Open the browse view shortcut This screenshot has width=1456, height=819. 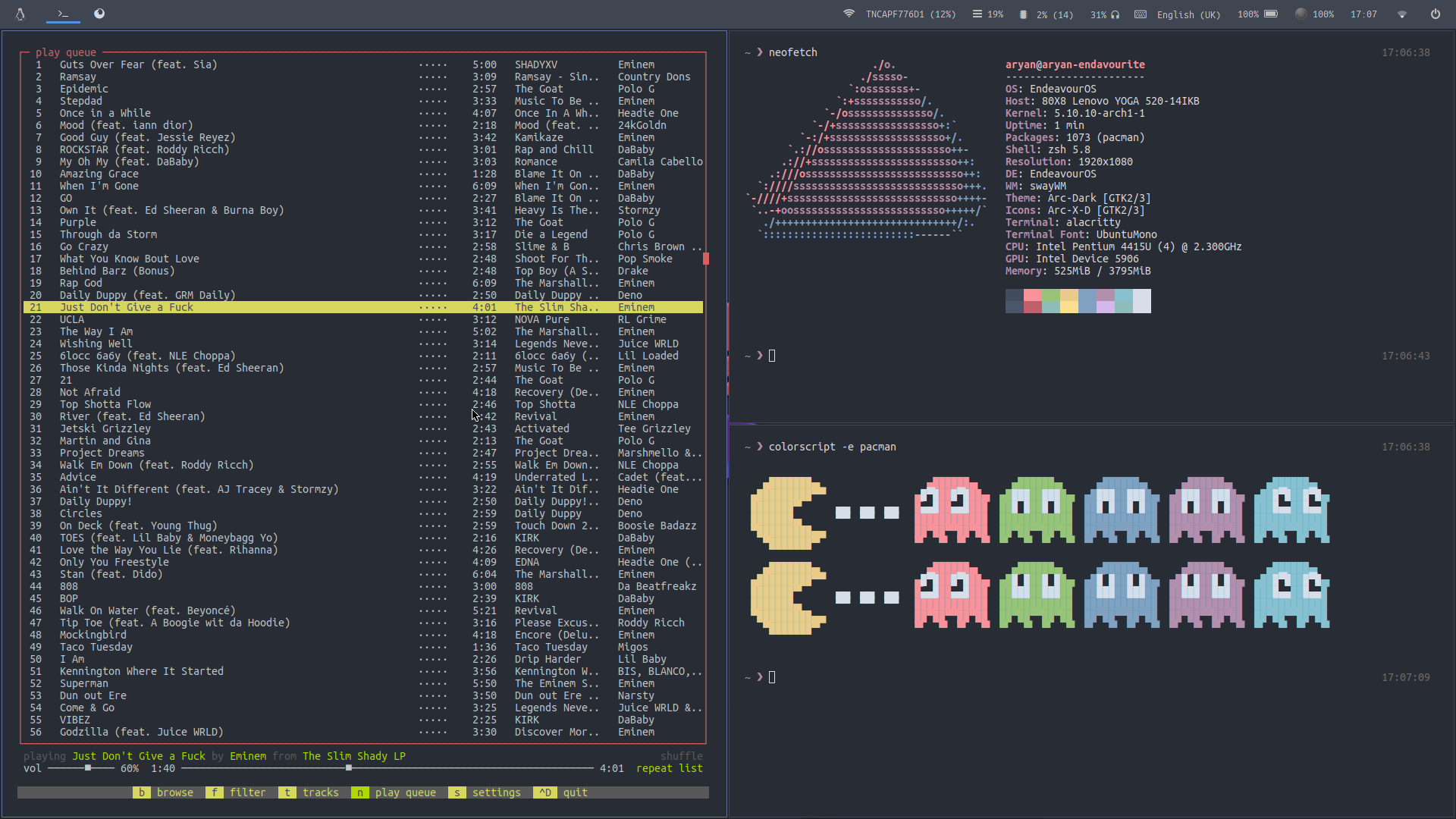163,792
